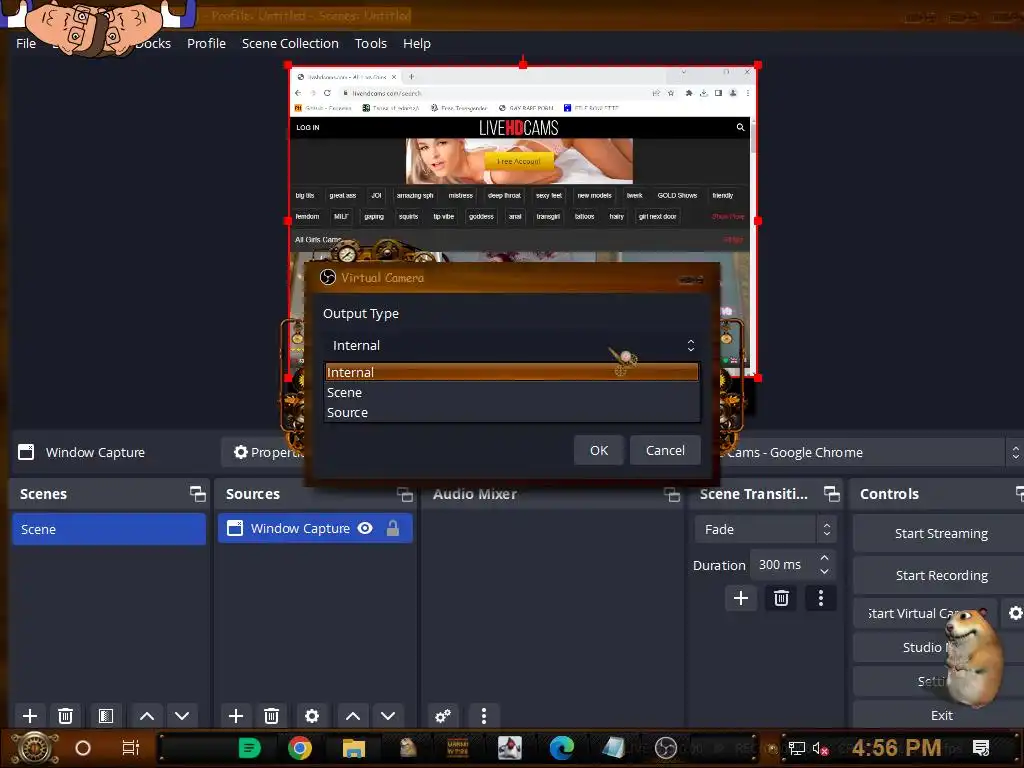The image size is (1024, 768).
Task: Toggle muted volume icon in system tray
Action: (x=820, y=748)
